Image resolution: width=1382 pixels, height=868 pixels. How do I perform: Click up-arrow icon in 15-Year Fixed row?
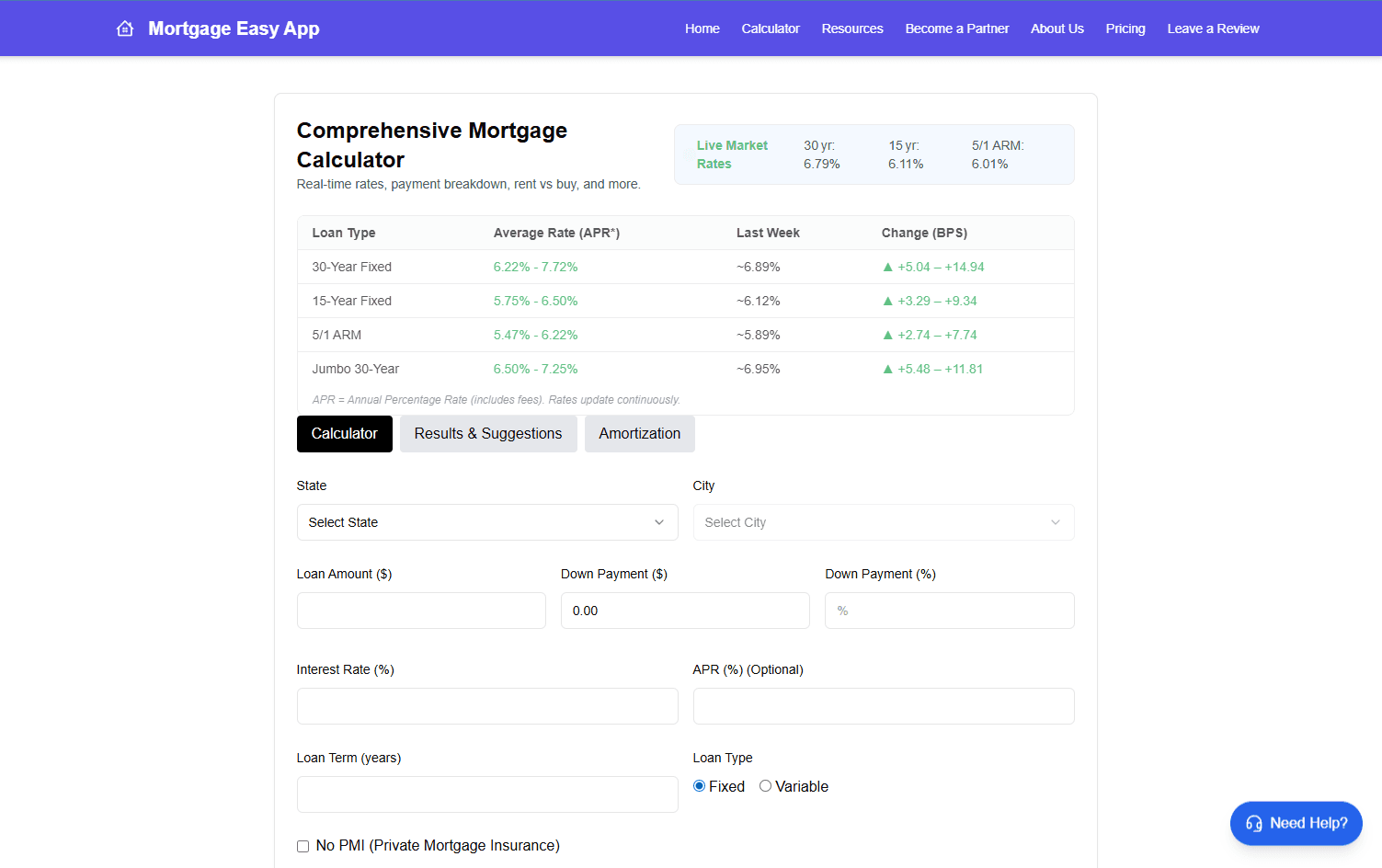point(887,301)
